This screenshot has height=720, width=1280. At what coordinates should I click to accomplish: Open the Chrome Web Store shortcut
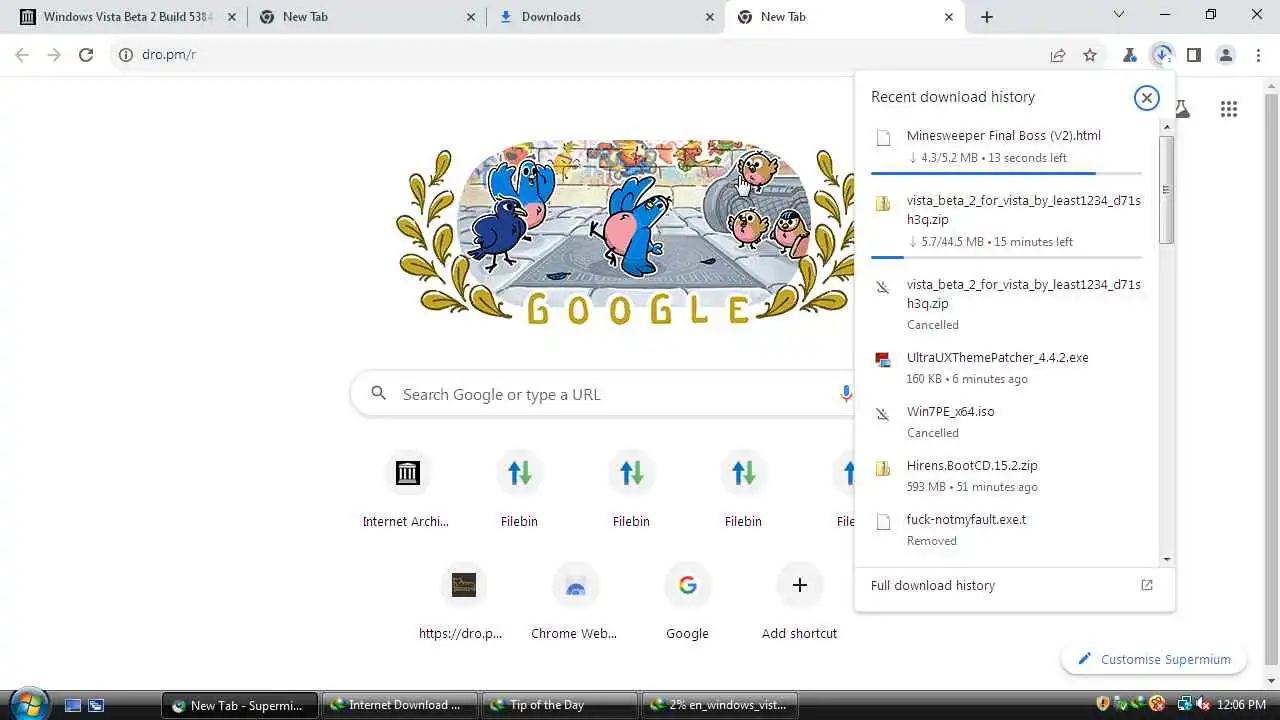pos(575,600)
